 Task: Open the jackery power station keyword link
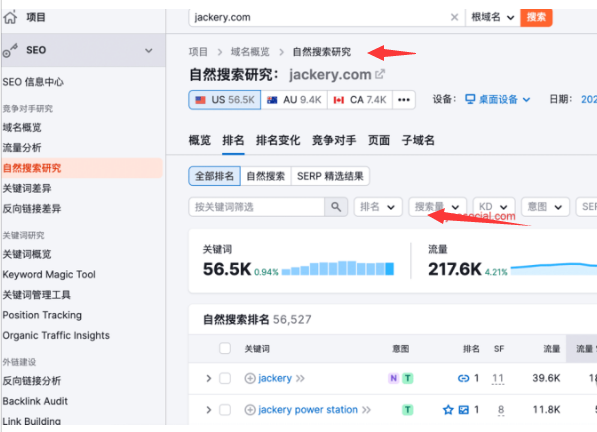click(x=308, y=410)
